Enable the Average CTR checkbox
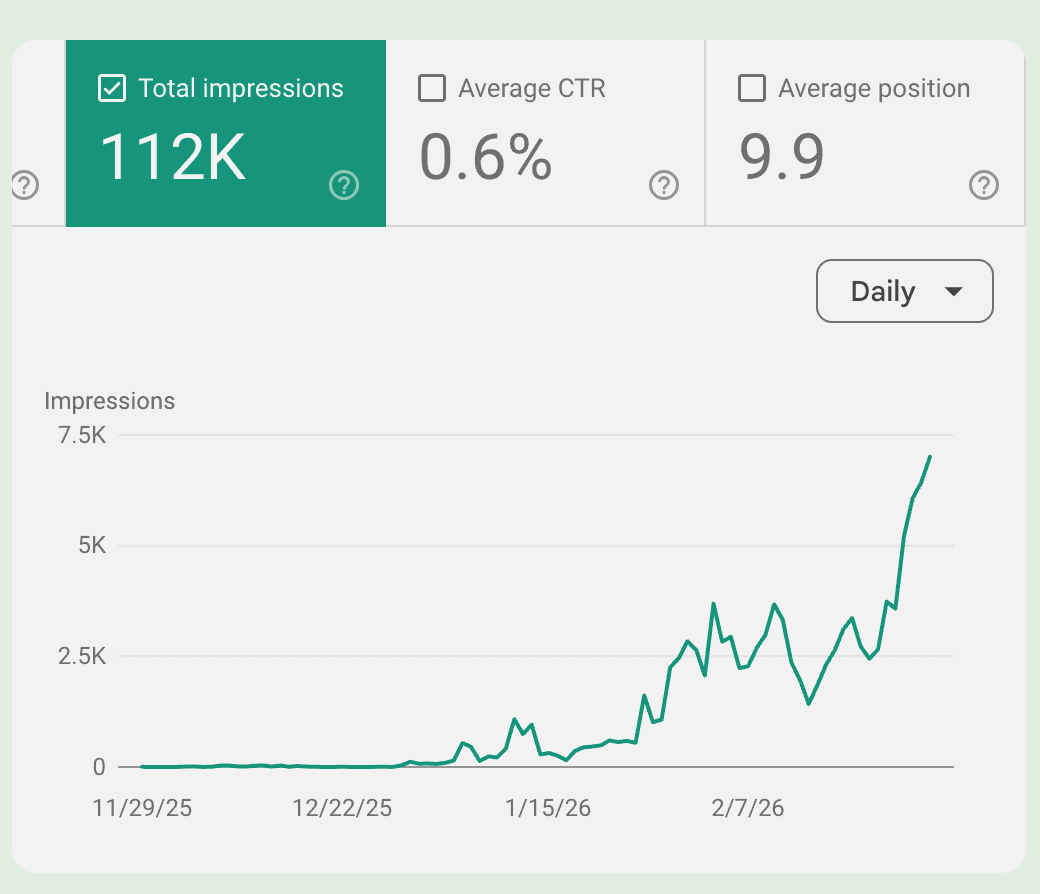 click(431, 88)
